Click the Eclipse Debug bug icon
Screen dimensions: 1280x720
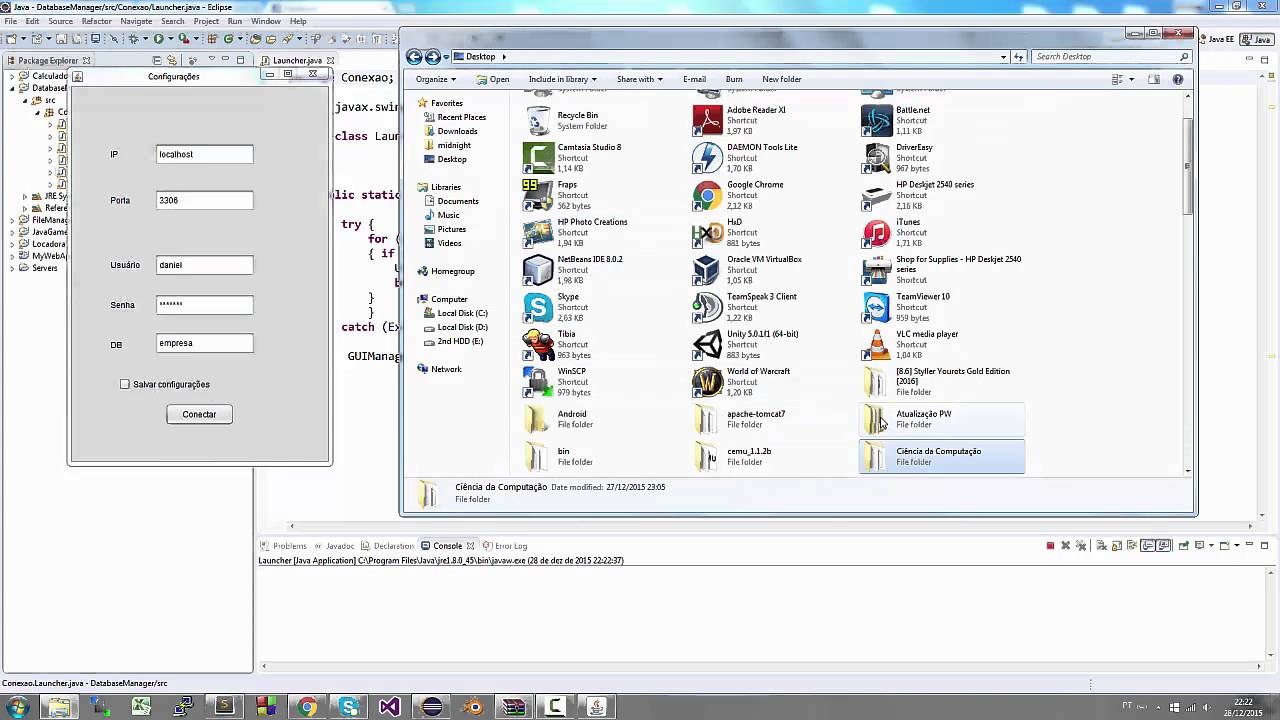[133, 39]
